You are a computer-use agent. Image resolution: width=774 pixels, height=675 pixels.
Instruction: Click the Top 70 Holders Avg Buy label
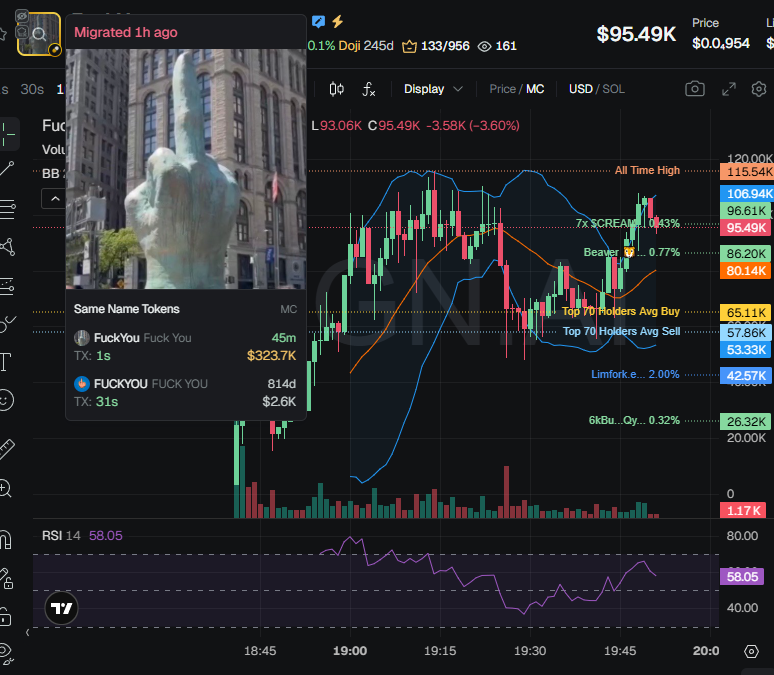[x=621, y=312]
